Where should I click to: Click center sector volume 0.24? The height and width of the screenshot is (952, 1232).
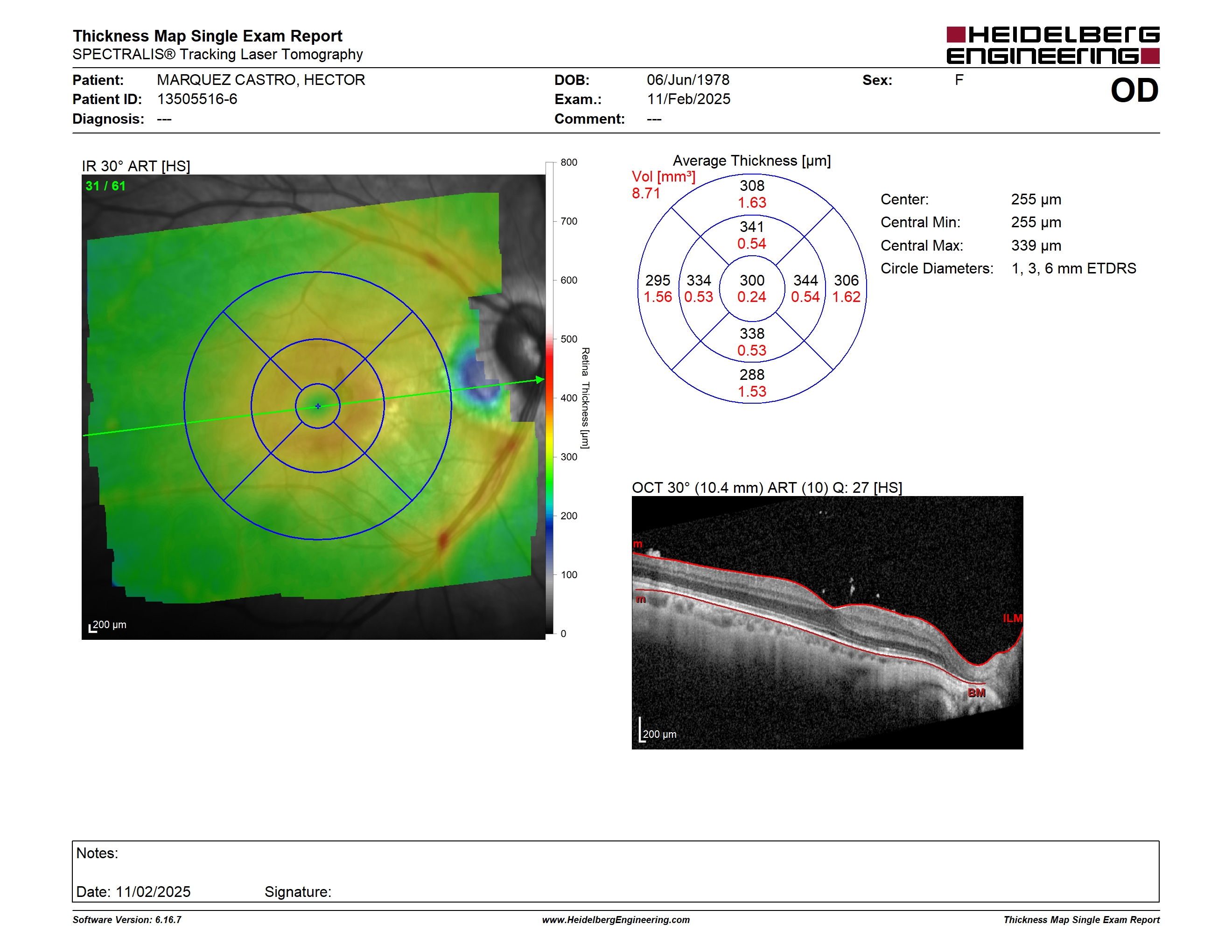point(752,297)
